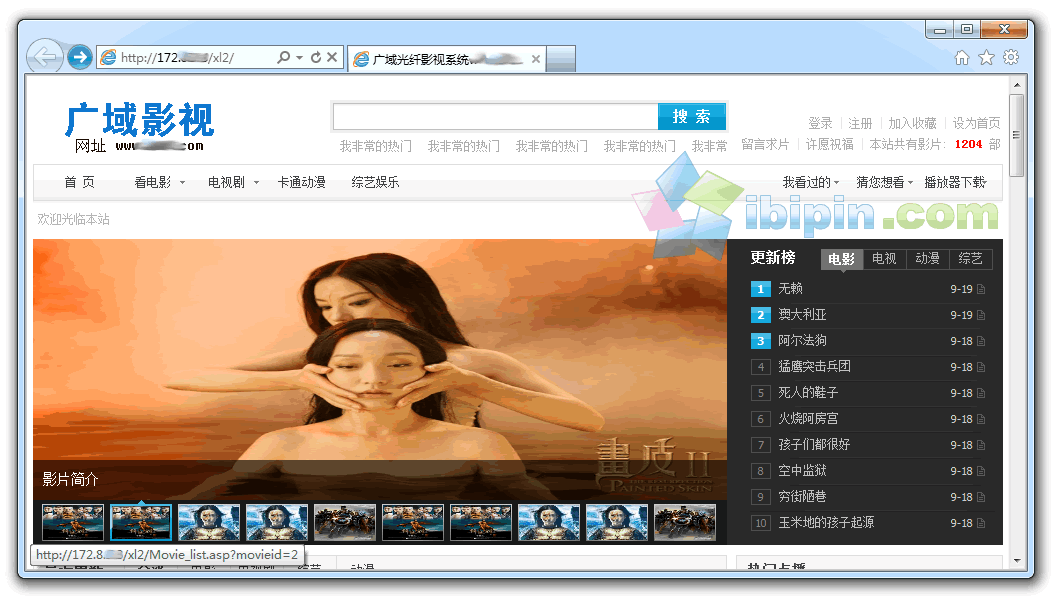Click the rank 3 badge beside 阿尔法狗
1053x602 pixels.
point(760,341)
